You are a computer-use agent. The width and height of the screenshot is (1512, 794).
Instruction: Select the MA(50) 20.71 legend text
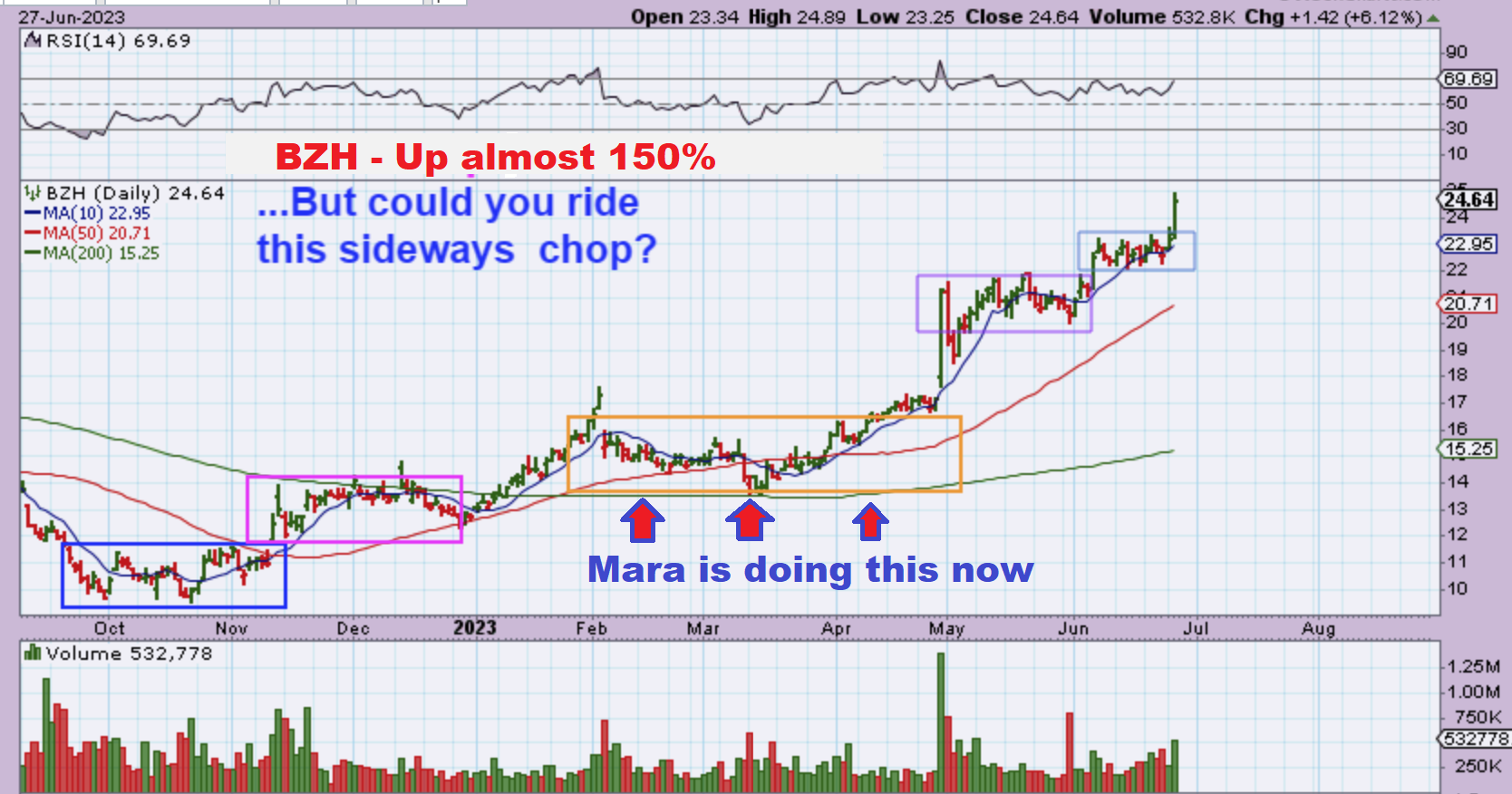[97, 233]
